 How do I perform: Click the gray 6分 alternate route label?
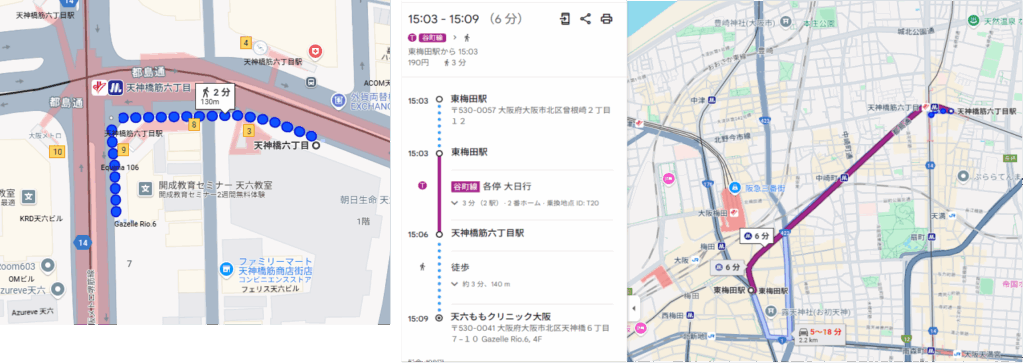point(727,267)
